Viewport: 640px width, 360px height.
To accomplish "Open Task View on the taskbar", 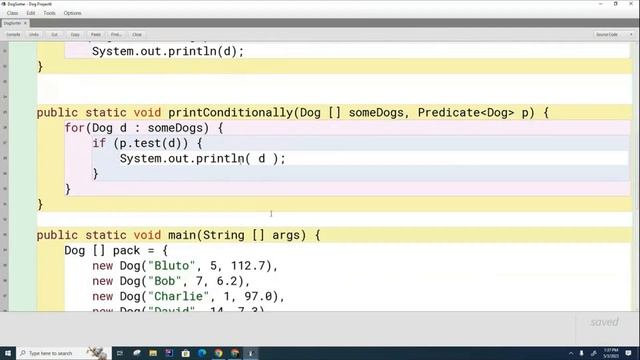I will [x=120, y=353].
